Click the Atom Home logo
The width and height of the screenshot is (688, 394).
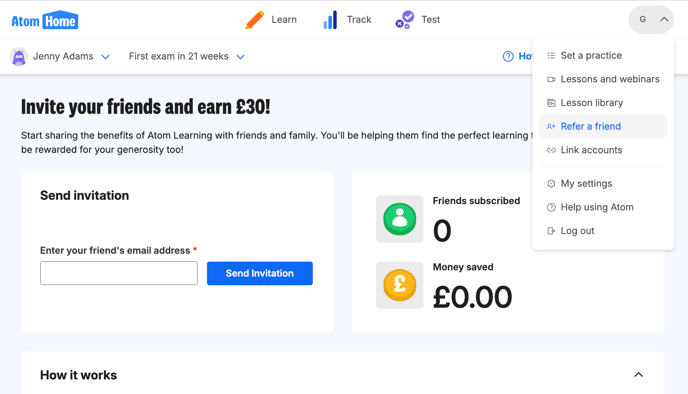pyautogui.click(x=45, y=20)
